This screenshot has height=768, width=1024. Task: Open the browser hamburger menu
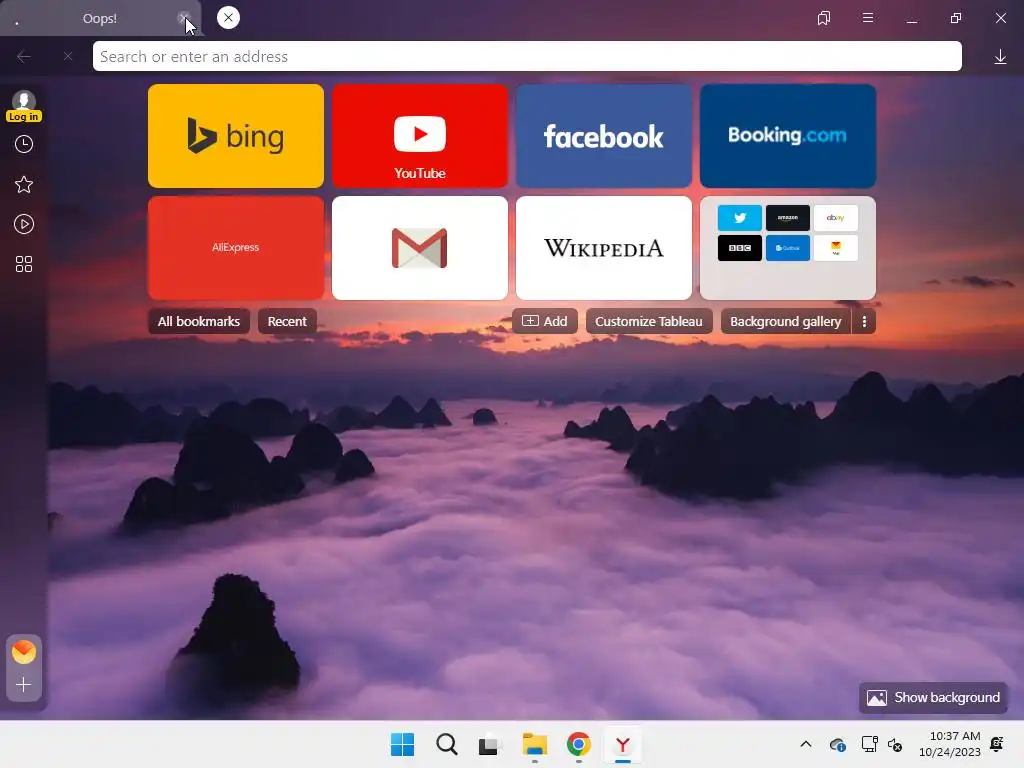[868, 18]
